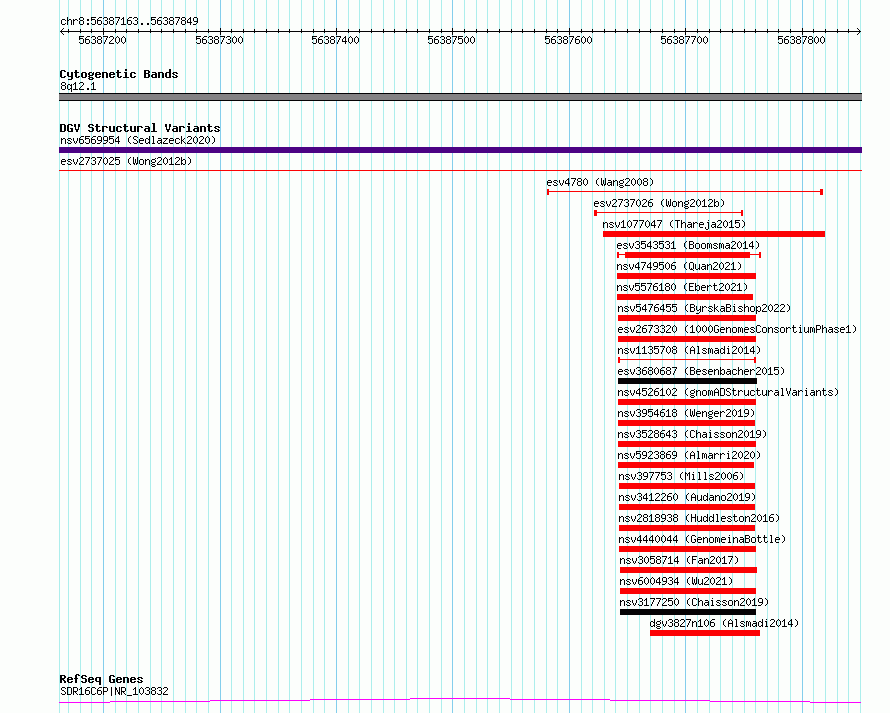890x713 pixels.
Task: Click the 56387300 ruler position label
Action: click(x=219, y=40)
